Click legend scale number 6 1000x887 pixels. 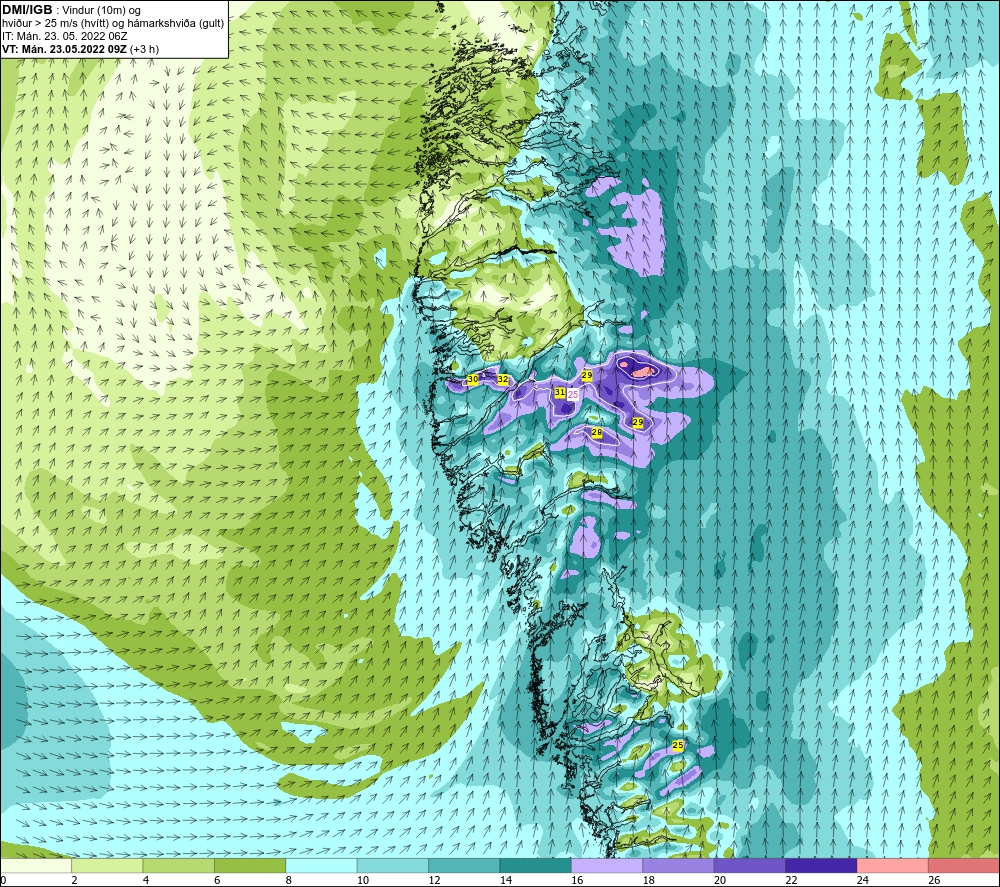pyautogui.click(x=217, y=880)
